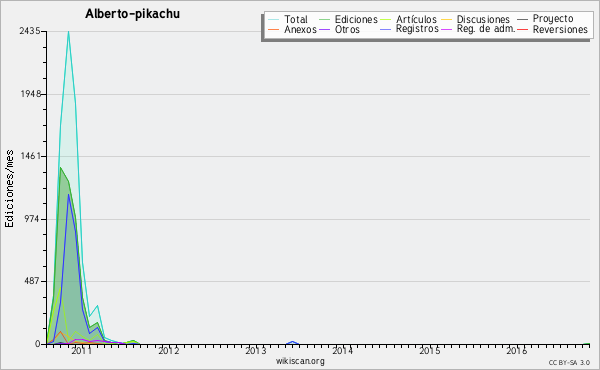
Task: Select the Reversiones legend entry
Action: click(x=560, y=29)
